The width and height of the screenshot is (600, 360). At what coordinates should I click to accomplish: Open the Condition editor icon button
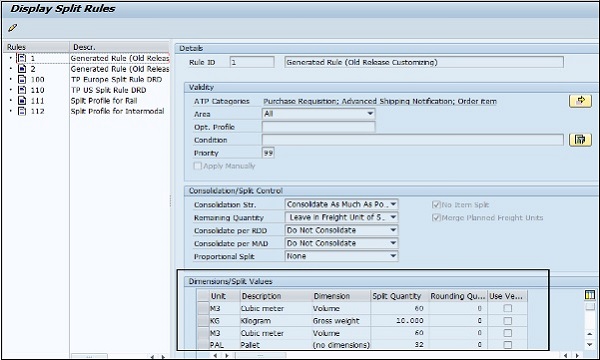[x=580, y=140]
